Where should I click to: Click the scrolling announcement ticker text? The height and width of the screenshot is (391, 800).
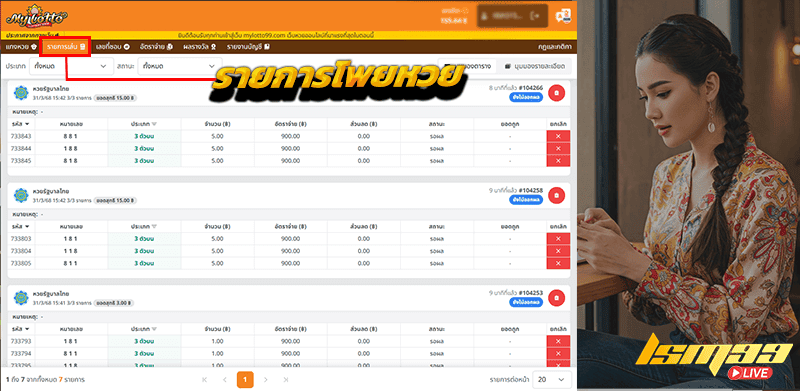pos(276,35)
